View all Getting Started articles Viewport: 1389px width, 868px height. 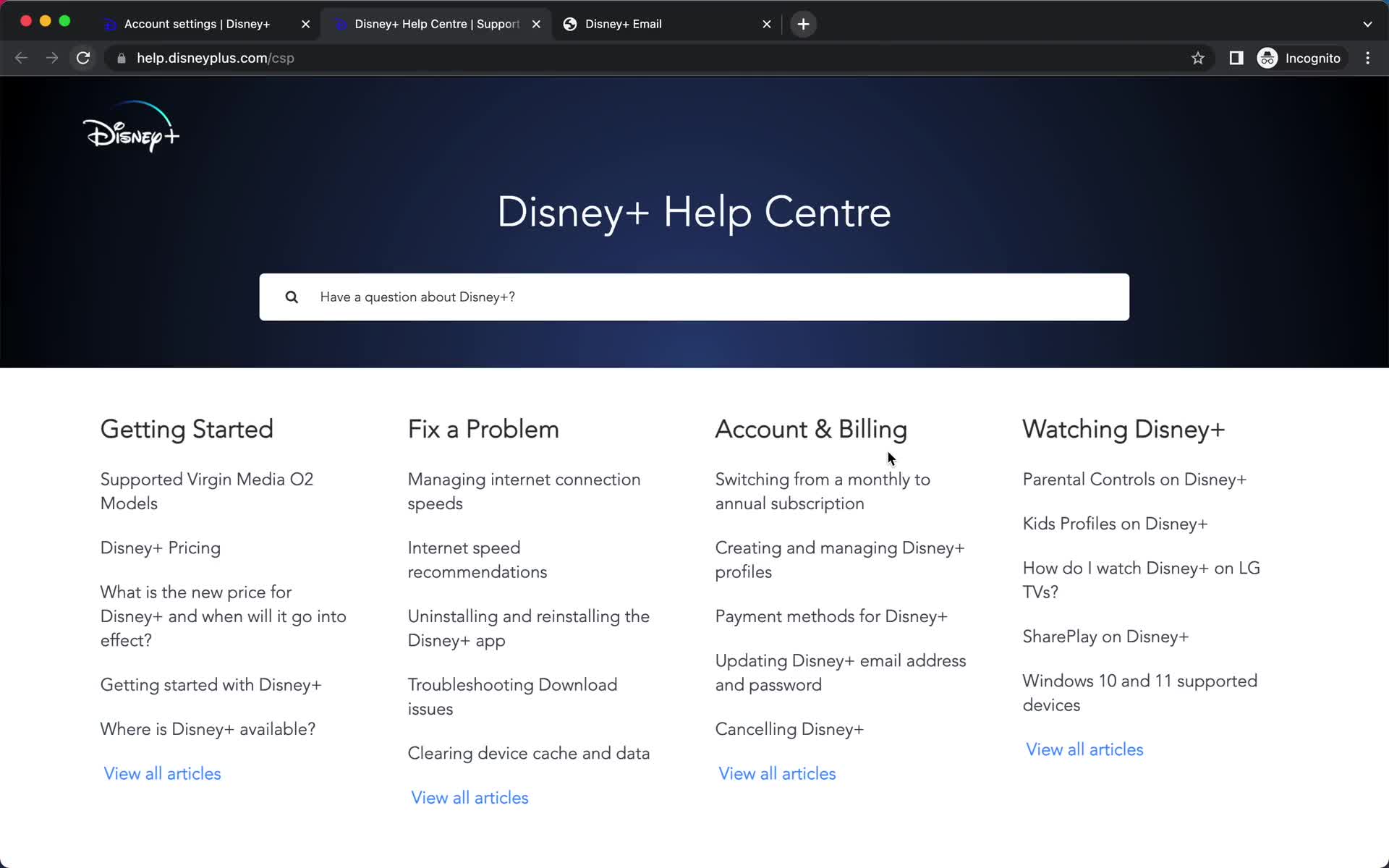tap(162, 773)
